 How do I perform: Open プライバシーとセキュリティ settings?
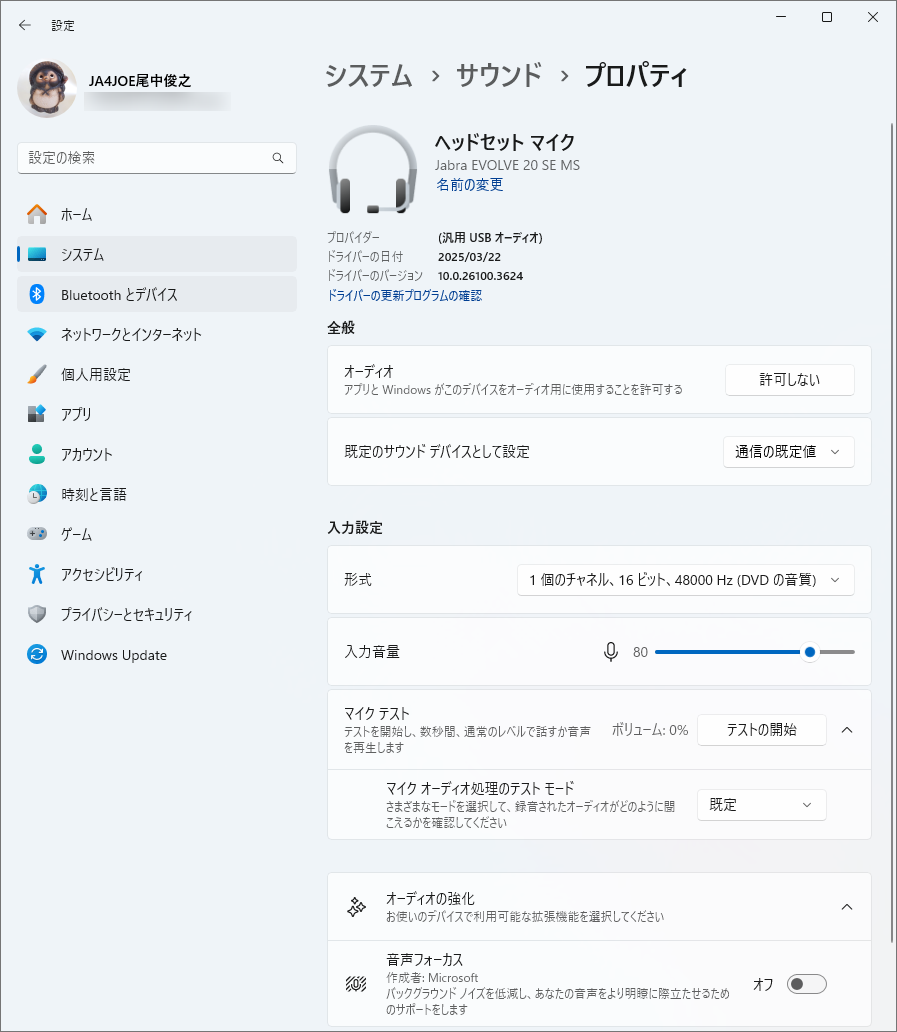(157, 614)
